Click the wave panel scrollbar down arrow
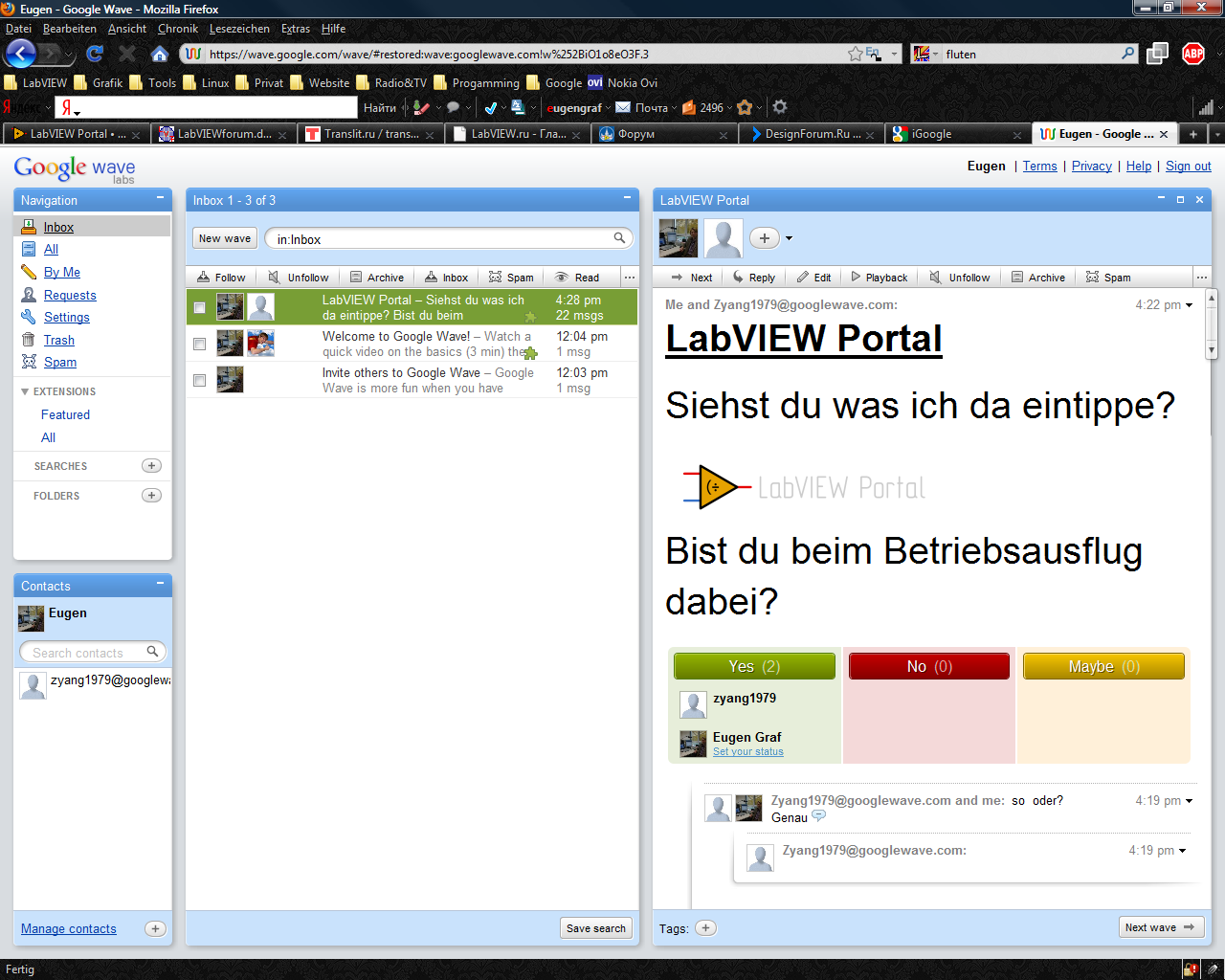The height and width of the screenshot is (980, 1225). pyautogui.click(x=1212, y=350)
